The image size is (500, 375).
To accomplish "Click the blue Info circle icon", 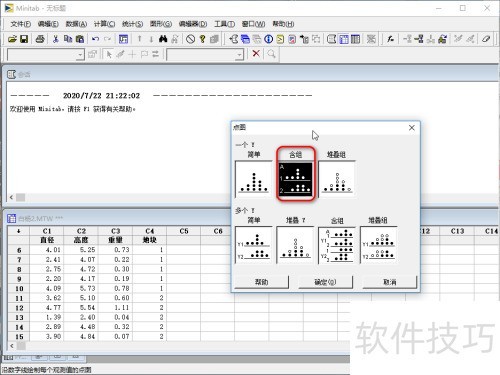I will click(x=268, y=39).
